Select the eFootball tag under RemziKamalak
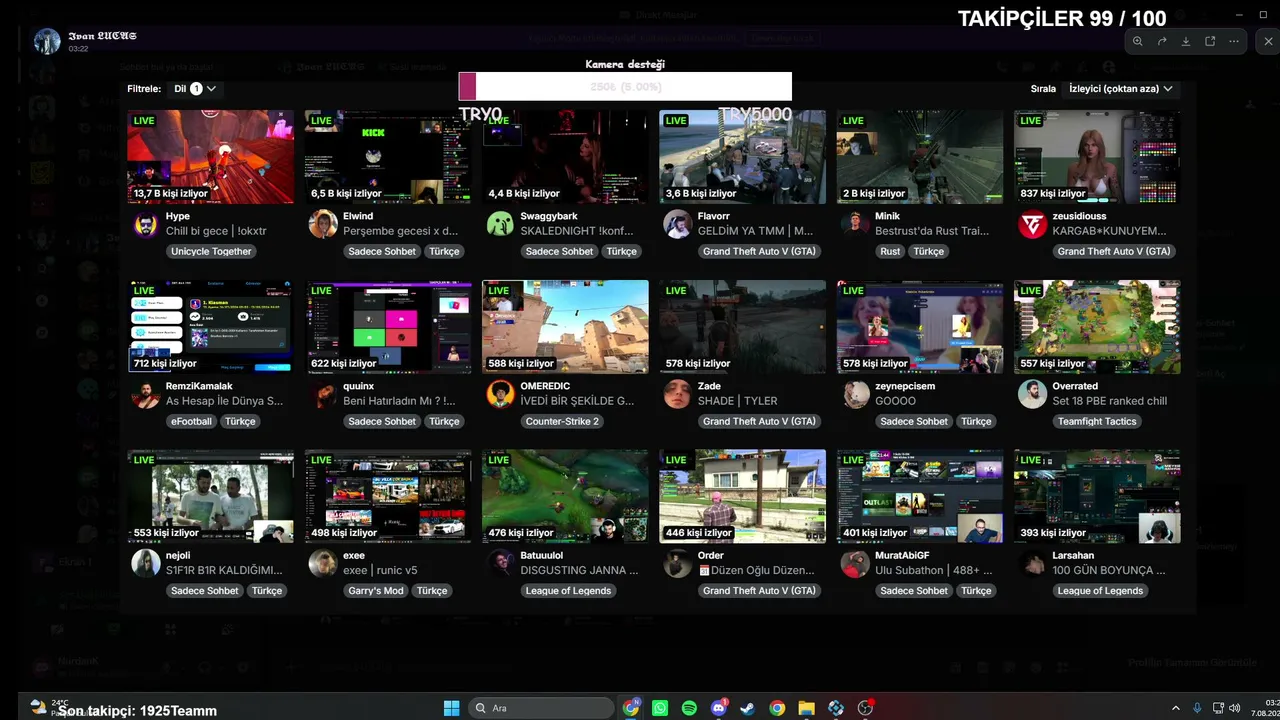Viewport: 1280px width, 720px height. click(191, 422)
